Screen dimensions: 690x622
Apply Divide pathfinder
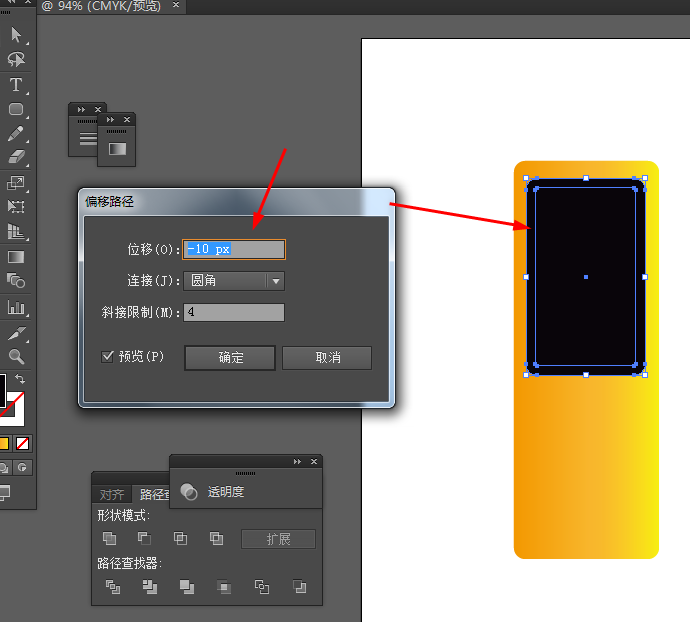(x=113, y=587)
